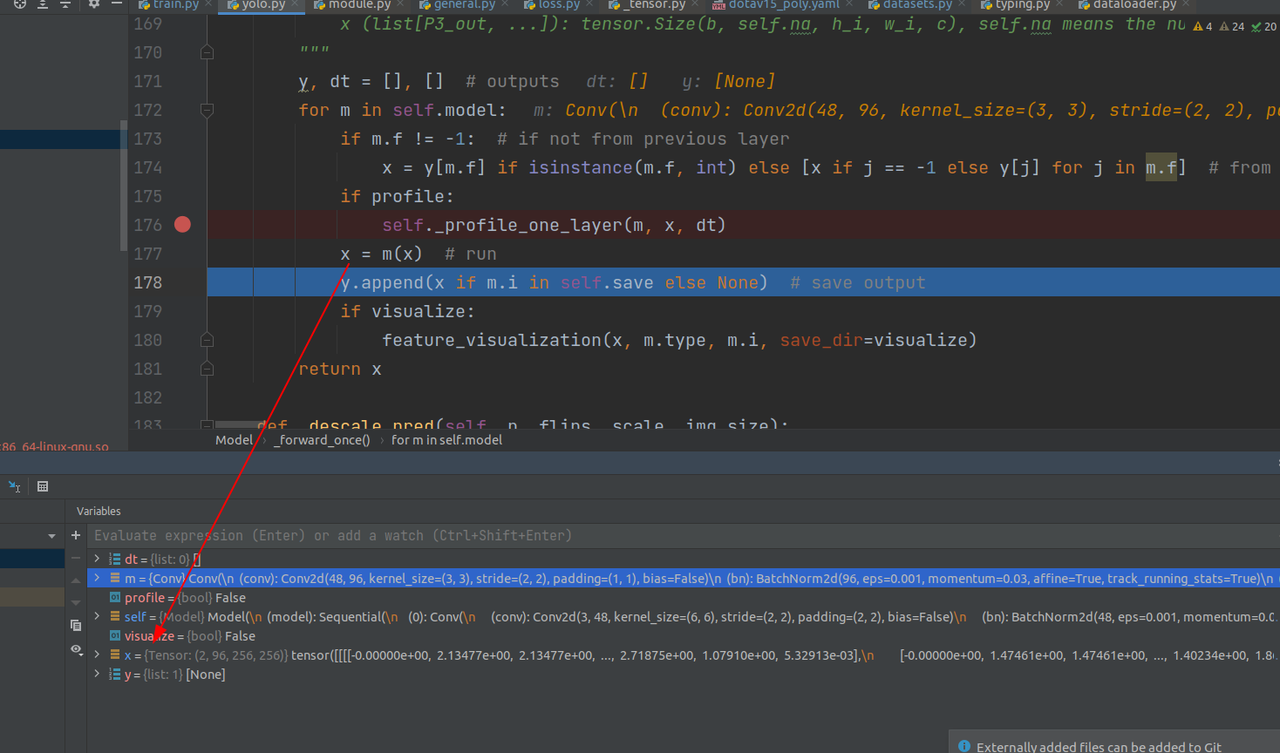The height and width of the screenshot is (753, 1280).
Task: Expand the y list variable
Action: coord(97,674)
